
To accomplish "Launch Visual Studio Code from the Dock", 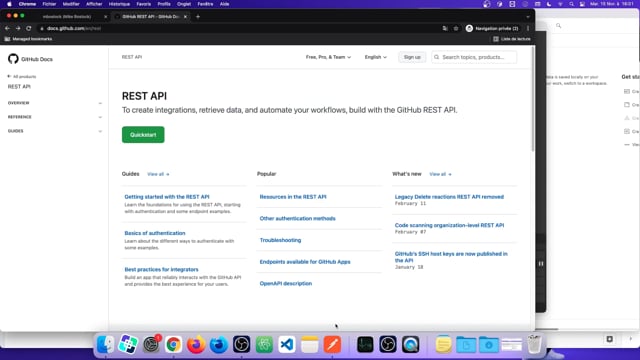I will coord(287,344).
